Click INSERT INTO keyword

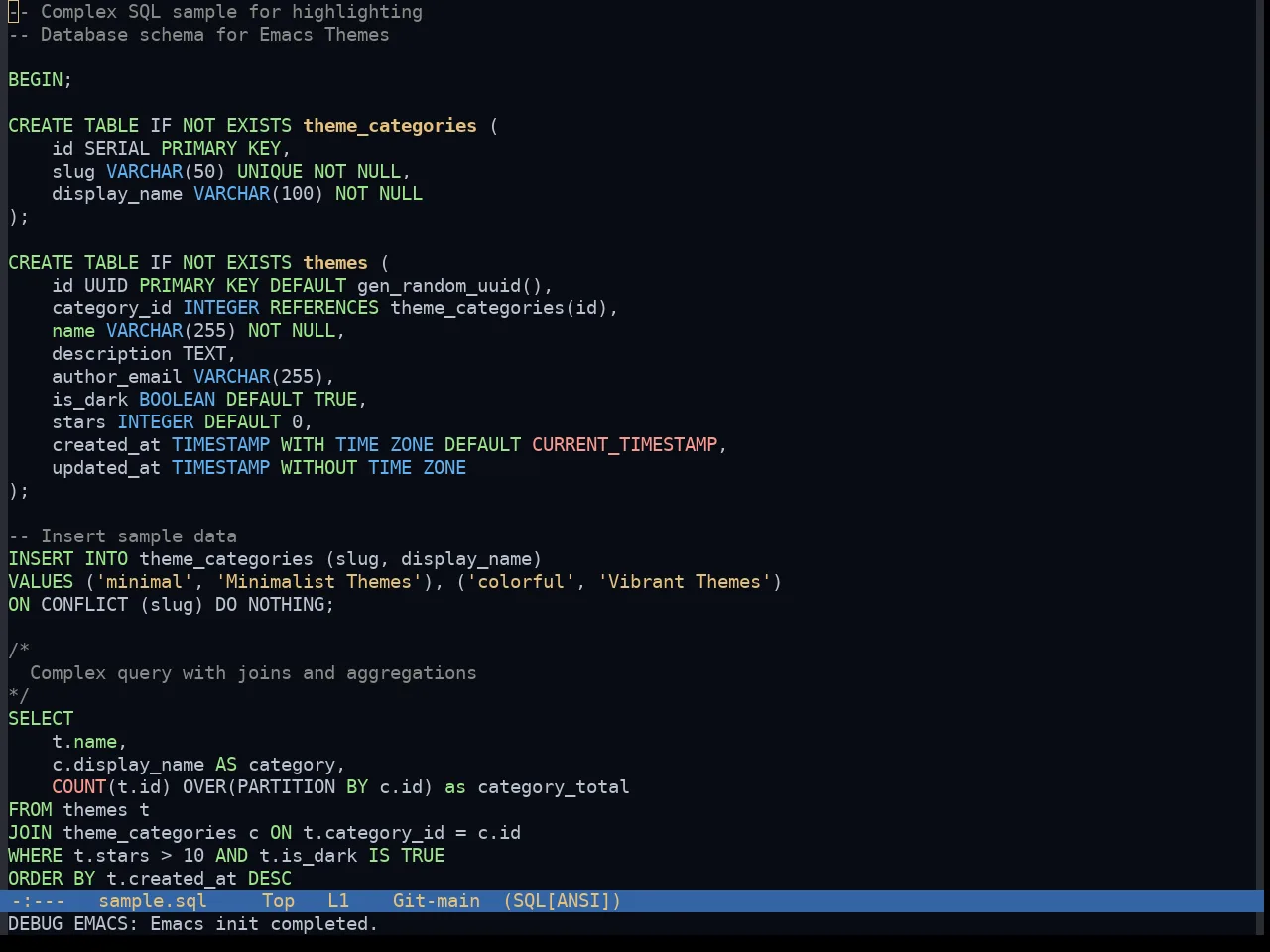point(68,559)
